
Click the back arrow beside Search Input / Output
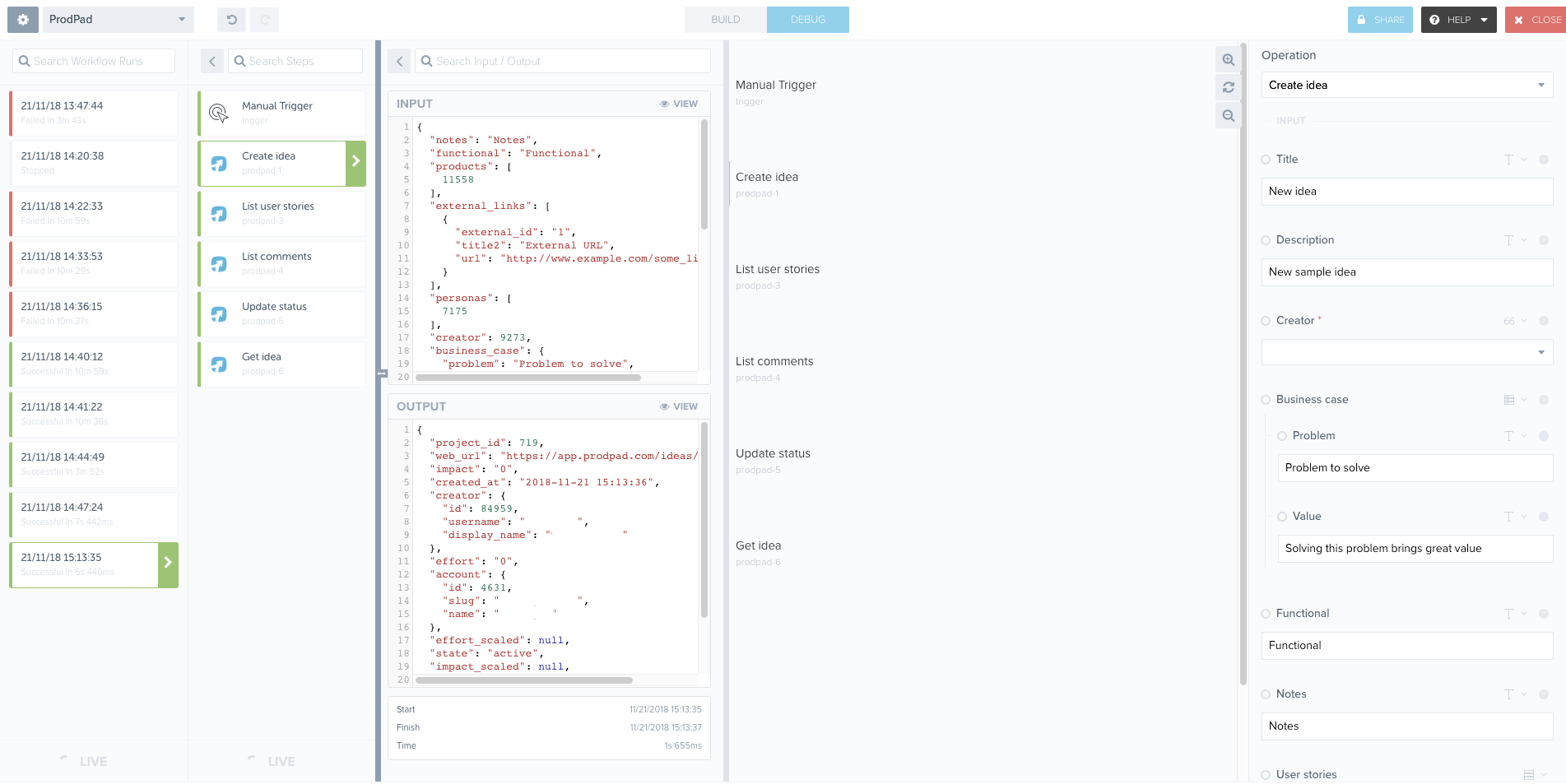click(399, 61)
